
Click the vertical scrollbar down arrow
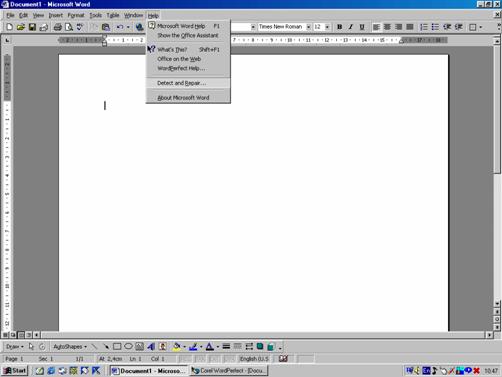click(497, 304)
